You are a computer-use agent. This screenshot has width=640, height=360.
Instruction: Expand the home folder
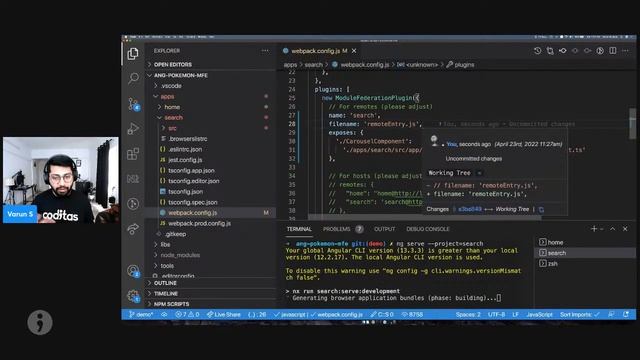point(211,107)
